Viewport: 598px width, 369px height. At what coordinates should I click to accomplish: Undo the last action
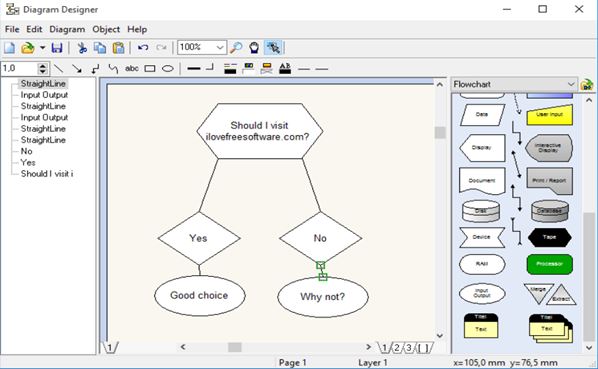143,48
